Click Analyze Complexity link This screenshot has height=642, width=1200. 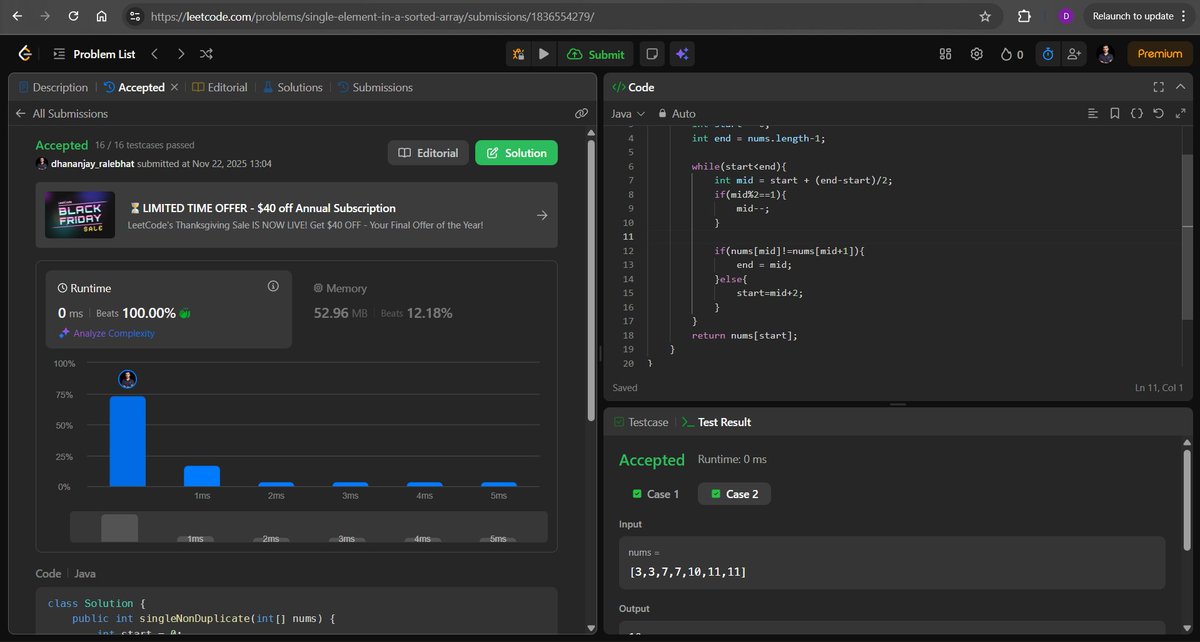tap(107, 333)
